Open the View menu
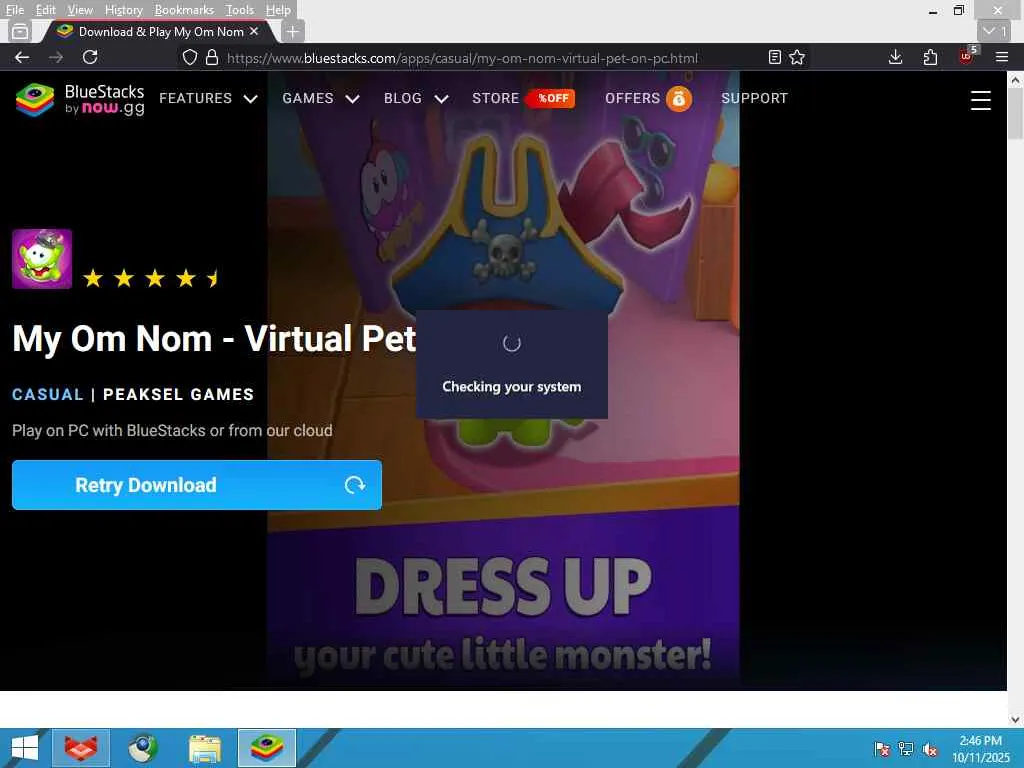The height and width of the screenshot is (768, 1024). click(x=80, y=10)
